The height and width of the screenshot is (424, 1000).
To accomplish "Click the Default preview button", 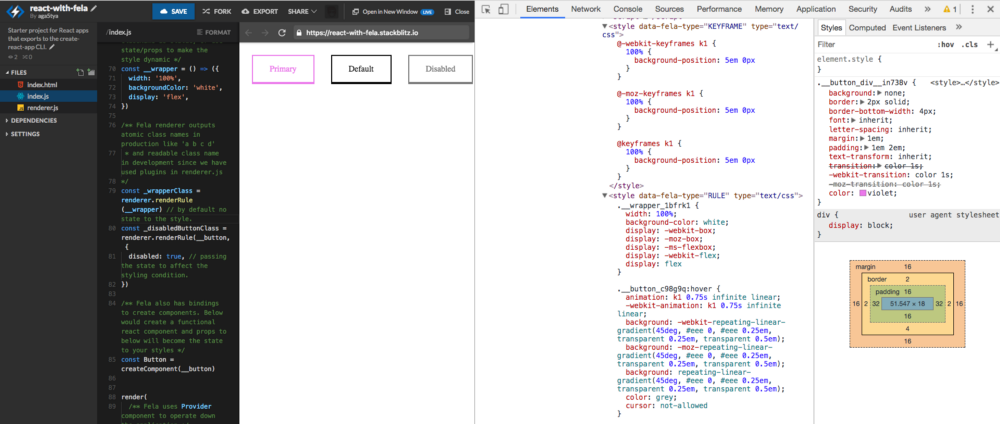I will pos(361,69).
